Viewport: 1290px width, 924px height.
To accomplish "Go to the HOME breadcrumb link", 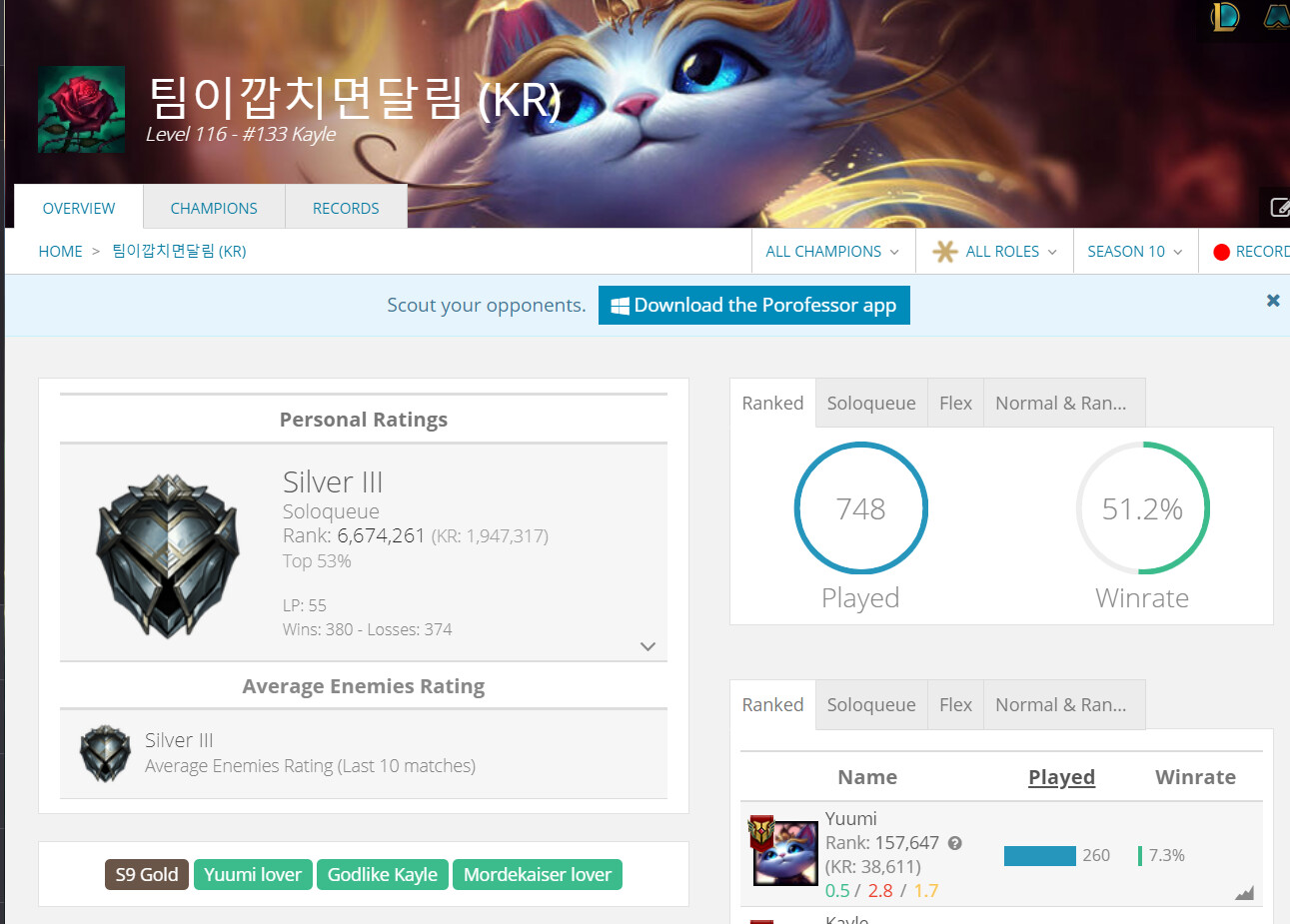I will point(61,252).
